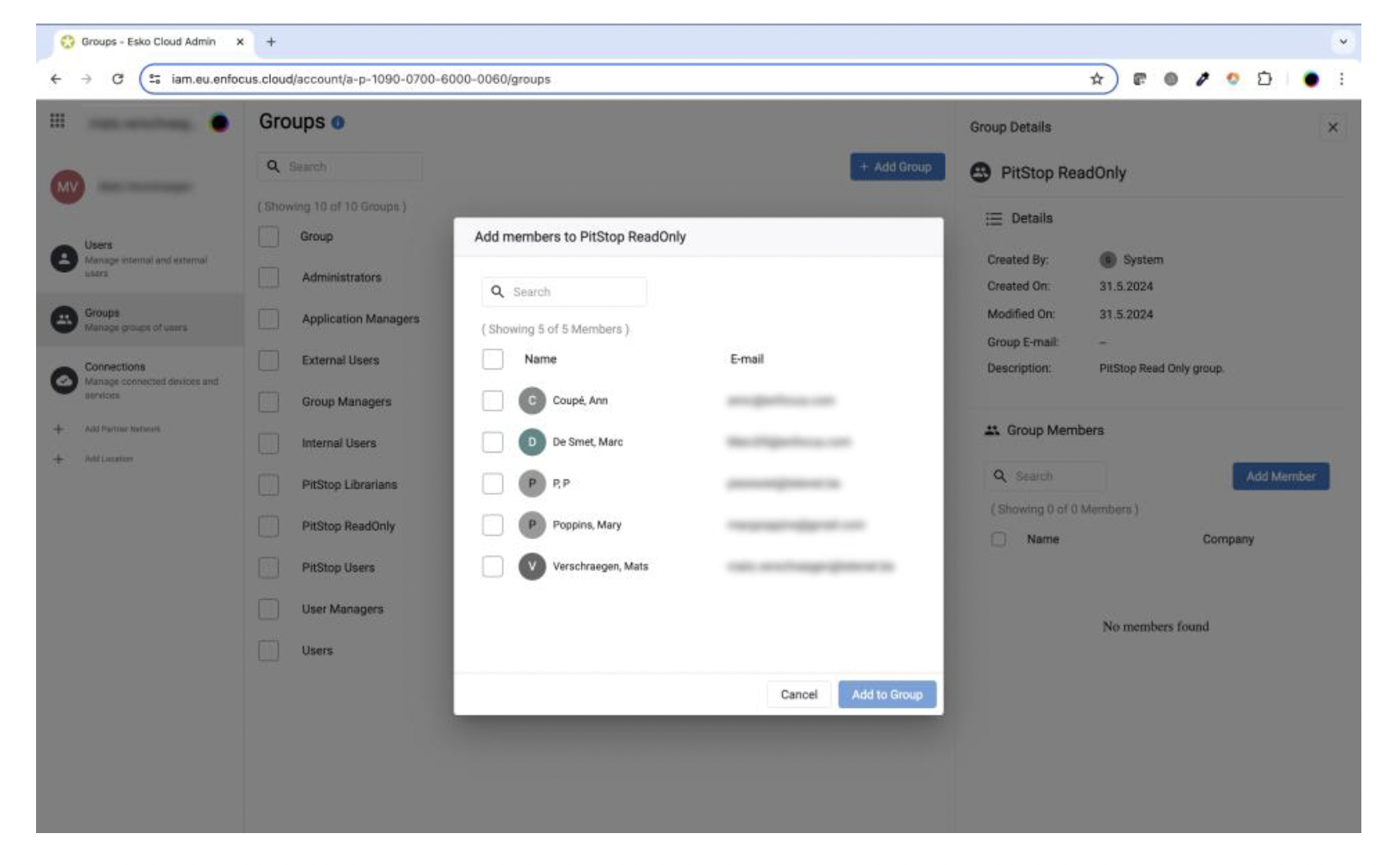Click Poppins, Mary avatar icon
The height and width of the screenshot is (865, 1400).
point(531,525)
